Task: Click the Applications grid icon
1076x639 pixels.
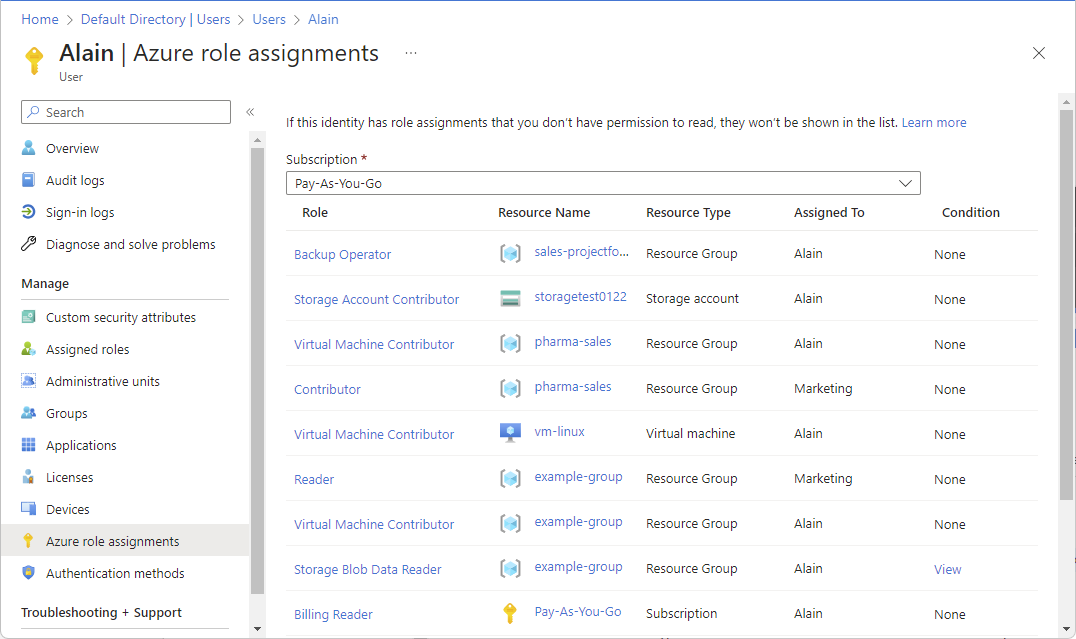Action: pyautogui.click(x=29, y=445)
